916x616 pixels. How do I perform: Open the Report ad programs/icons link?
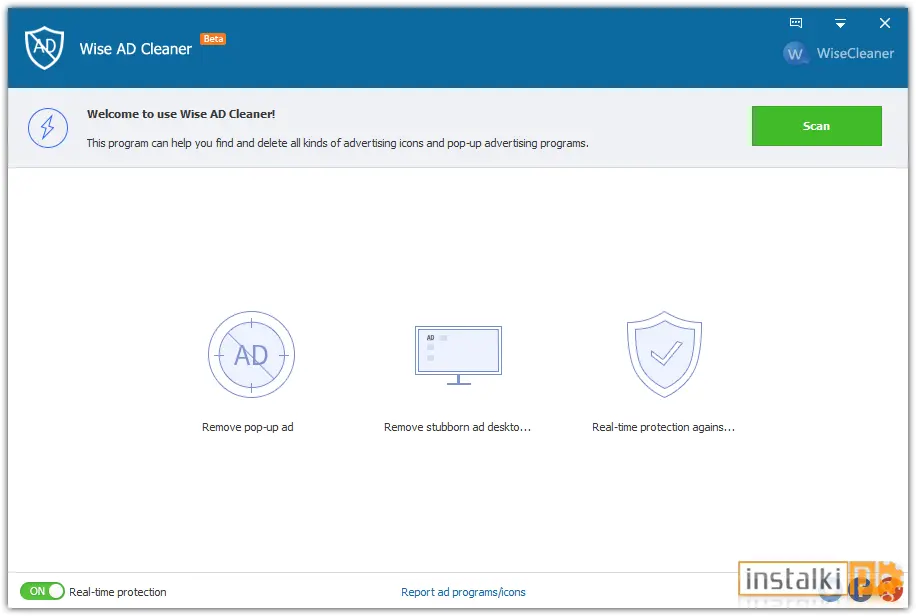click(x=463, y=592)
